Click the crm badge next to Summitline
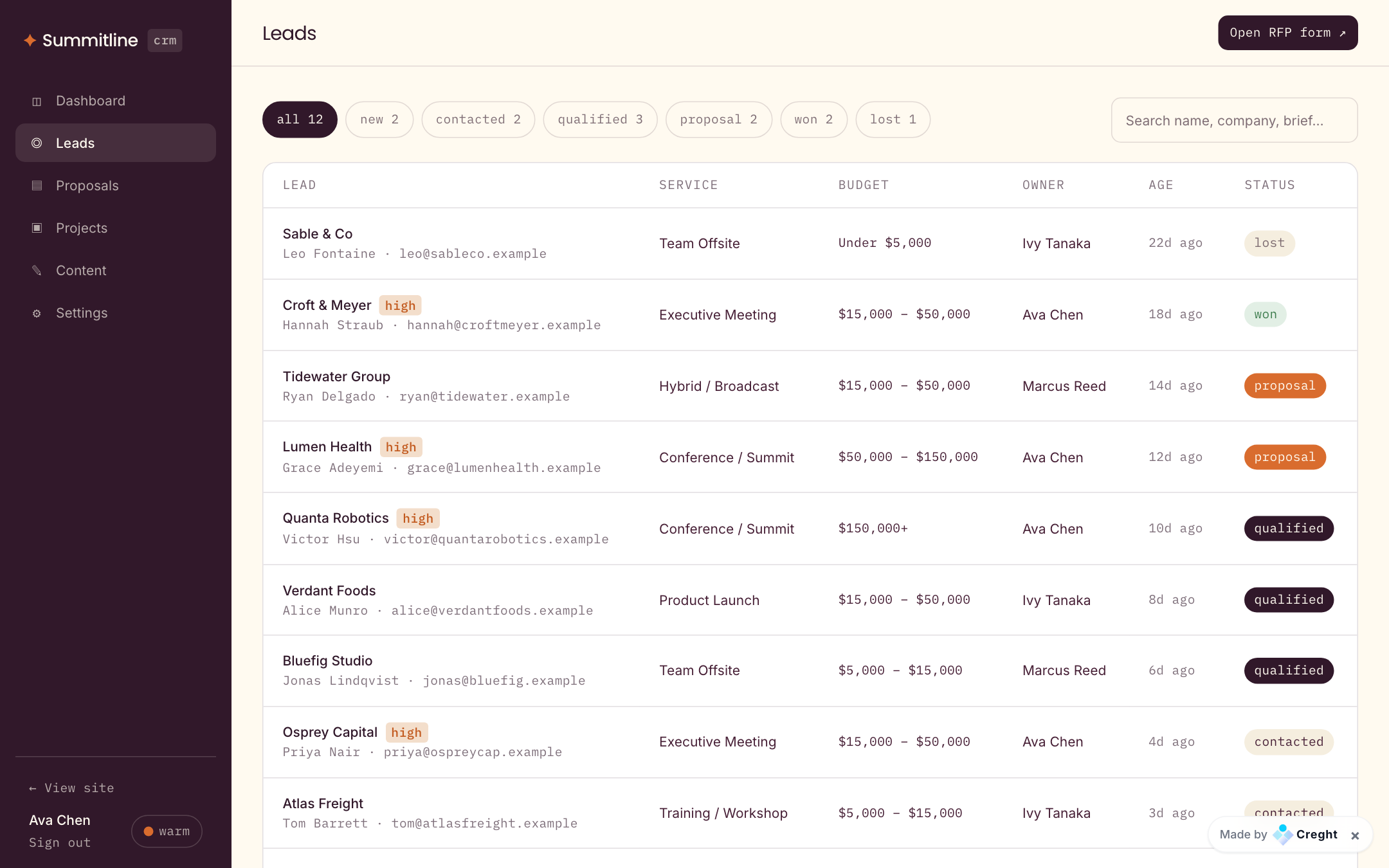 click(165, 41)
